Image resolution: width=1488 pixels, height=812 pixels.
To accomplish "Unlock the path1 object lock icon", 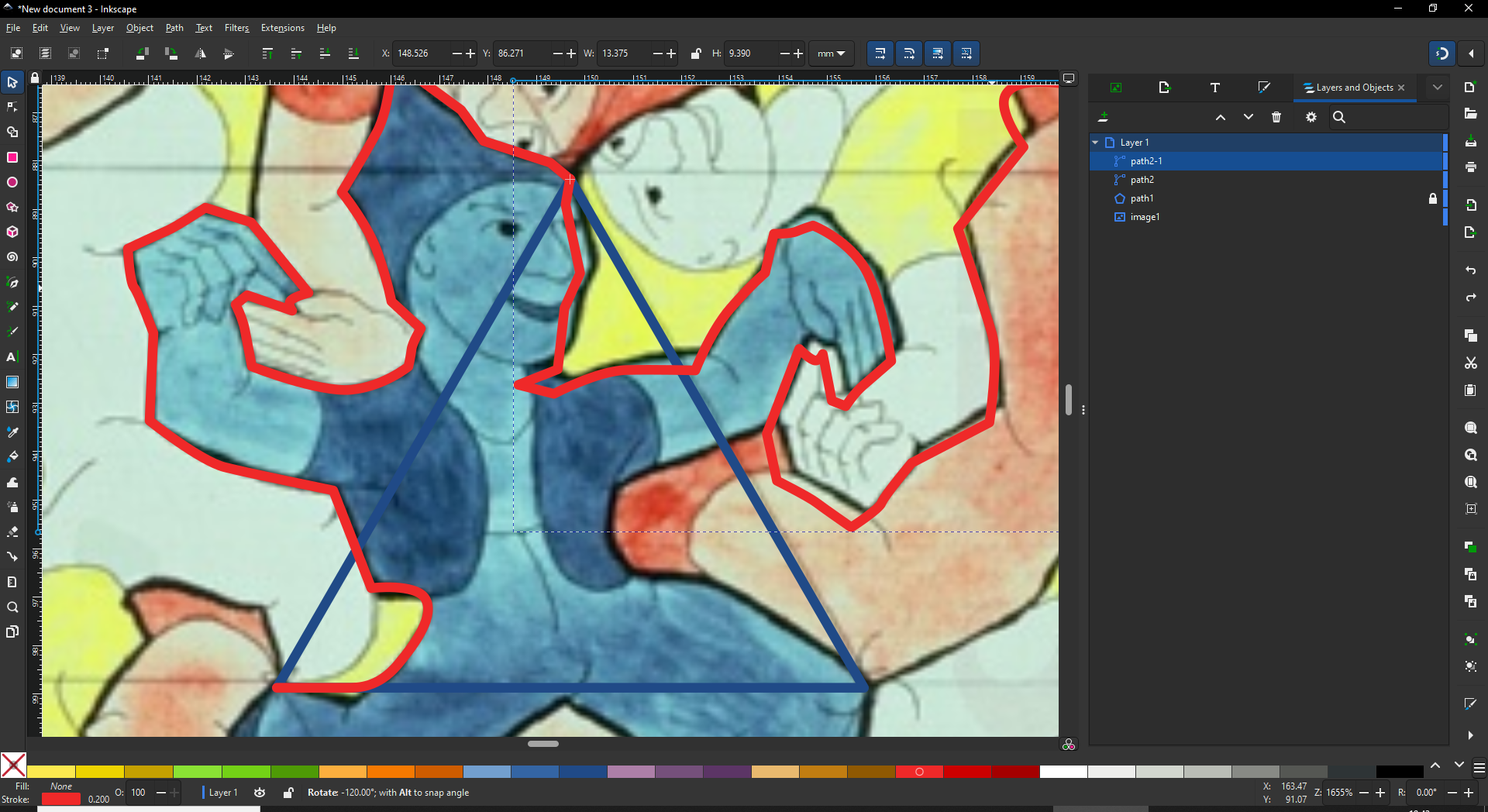I will click(1433, 198).
